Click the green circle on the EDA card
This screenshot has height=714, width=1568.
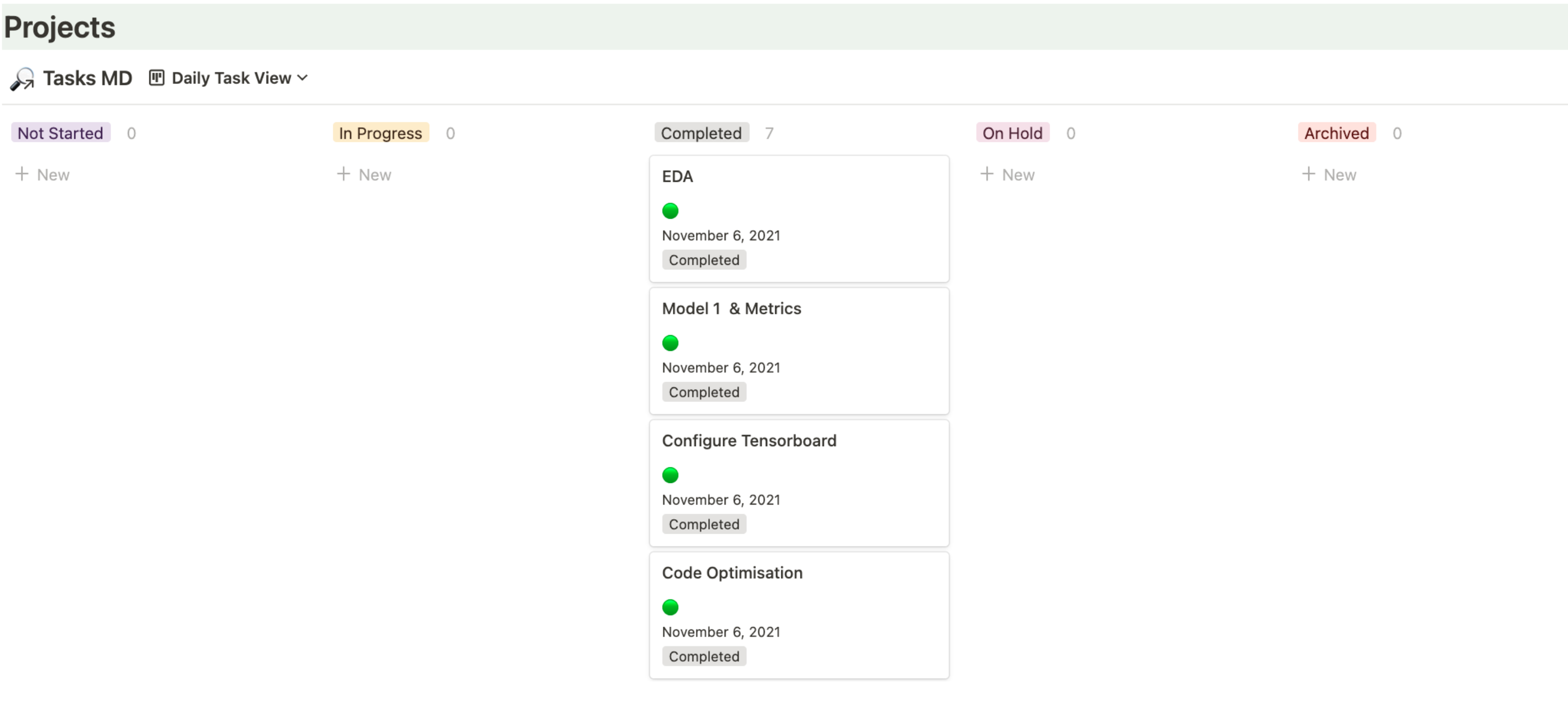tap(670, 210)
